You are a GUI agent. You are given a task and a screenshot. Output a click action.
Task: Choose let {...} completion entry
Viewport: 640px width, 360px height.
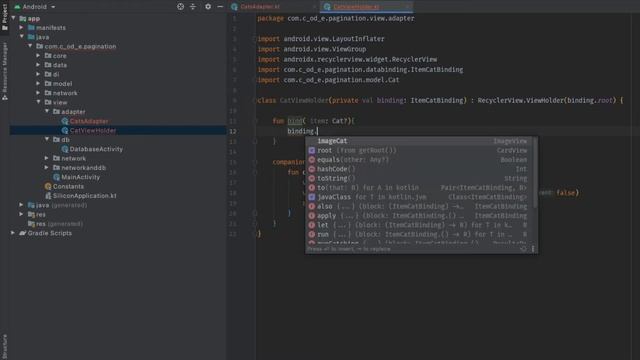(420, 225)
